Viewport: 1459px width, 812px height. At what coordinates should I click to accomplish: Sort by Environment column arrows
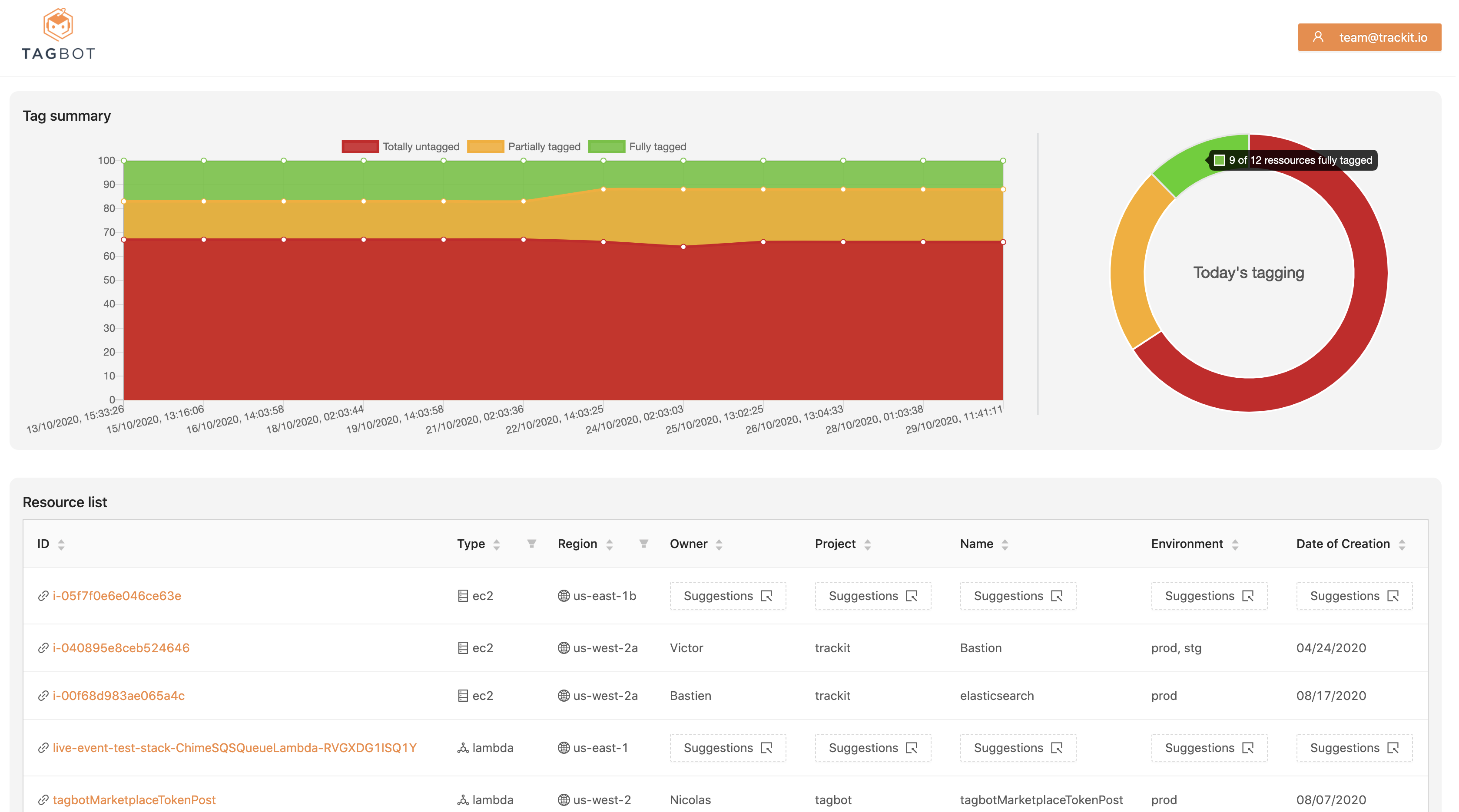pos(1235,545)
